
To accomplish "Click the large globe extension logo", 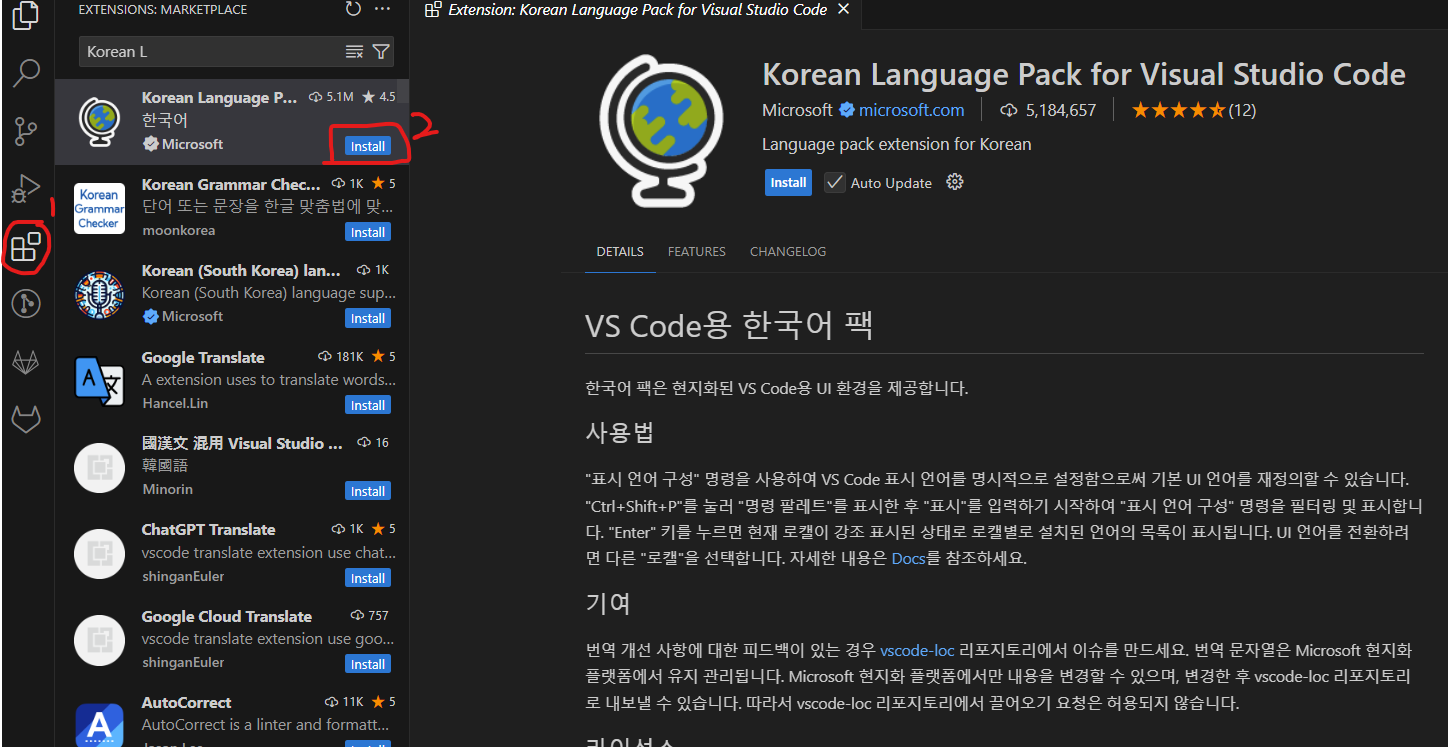I will tap(659, 129).
